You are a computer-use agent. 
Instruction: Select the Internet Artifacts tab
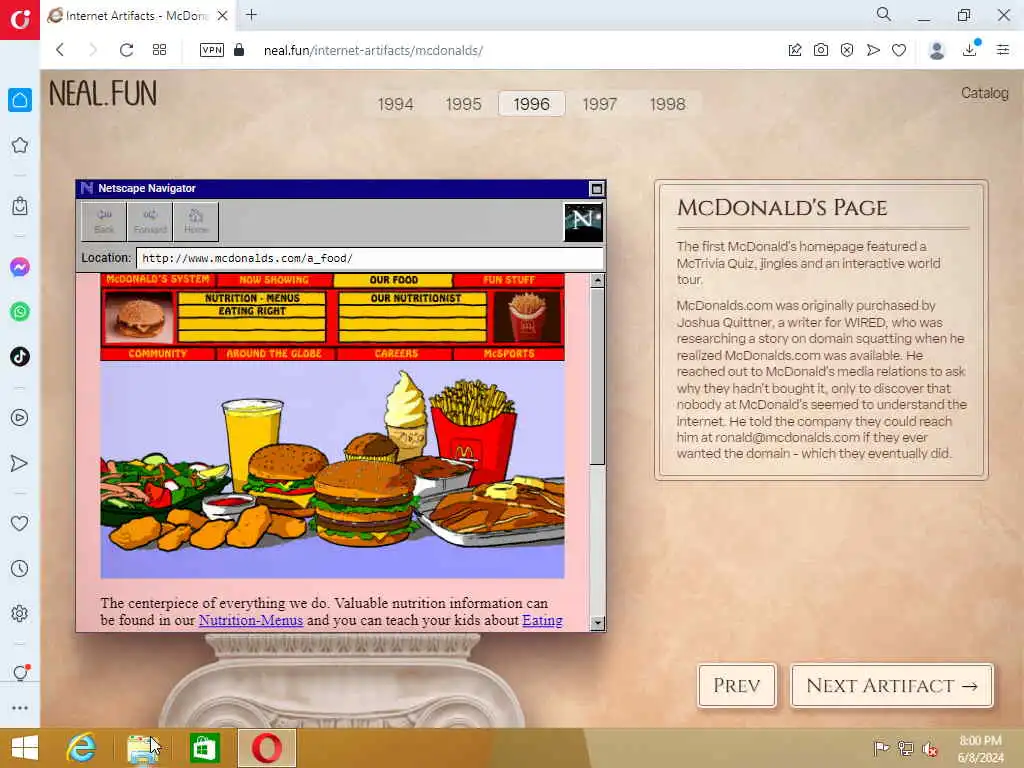coord(140,15)
